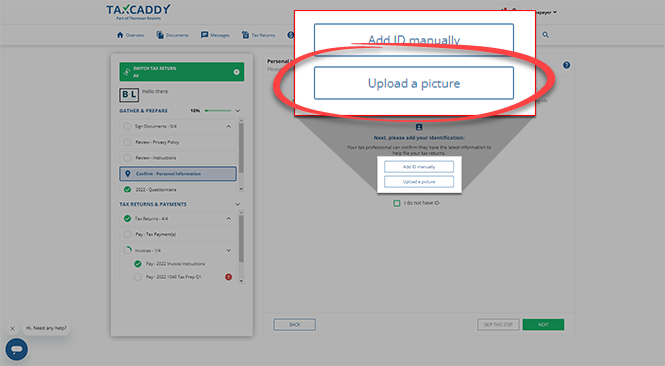Go to the Tax Returns tab

pyautogui.click(x=258, y=35)
